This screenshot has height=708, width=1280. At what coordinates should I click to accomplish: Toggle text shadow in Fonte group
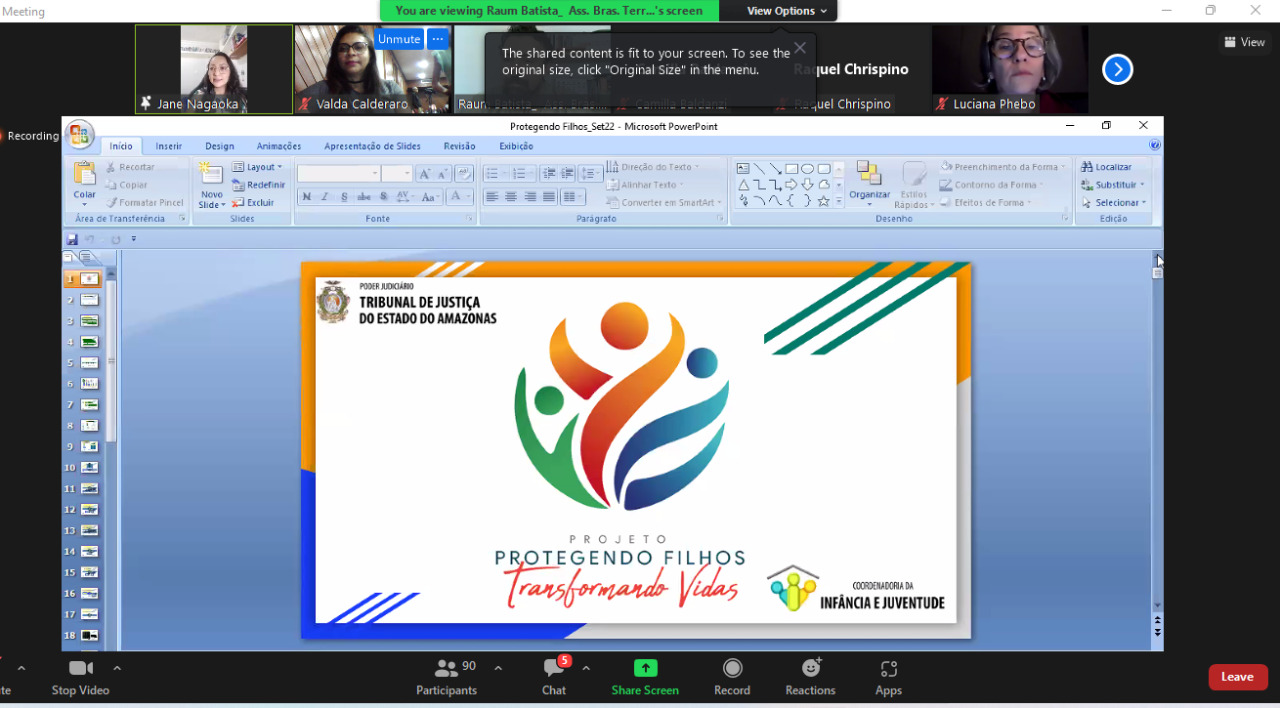[382, 197]
